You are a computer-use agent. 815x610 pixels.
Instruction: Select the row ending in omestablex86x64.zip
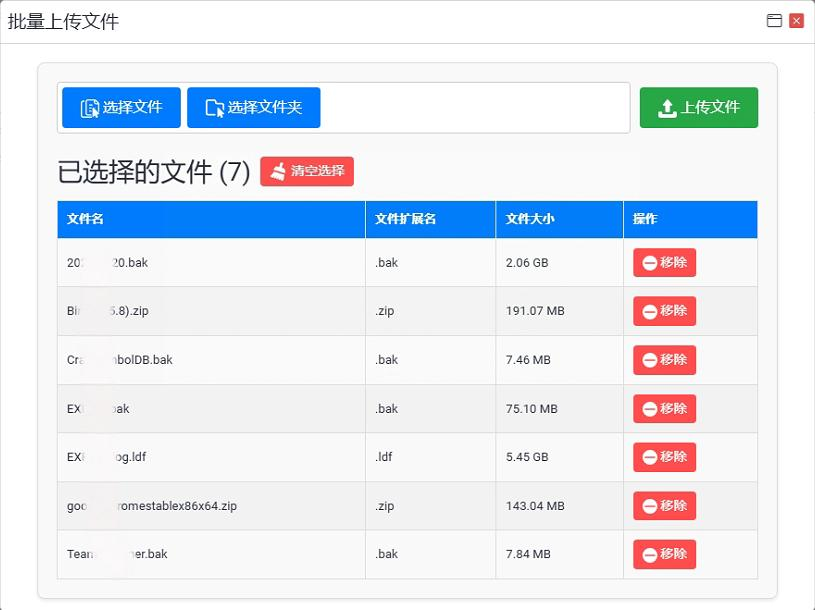click(408, 506)
